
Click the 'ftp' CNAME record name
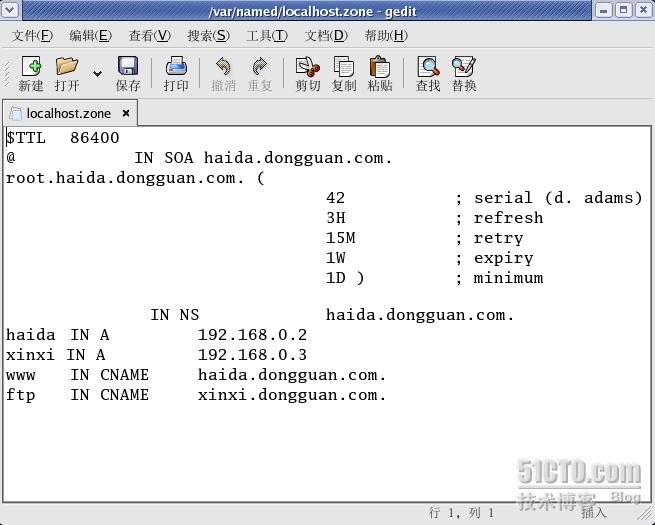21,395
